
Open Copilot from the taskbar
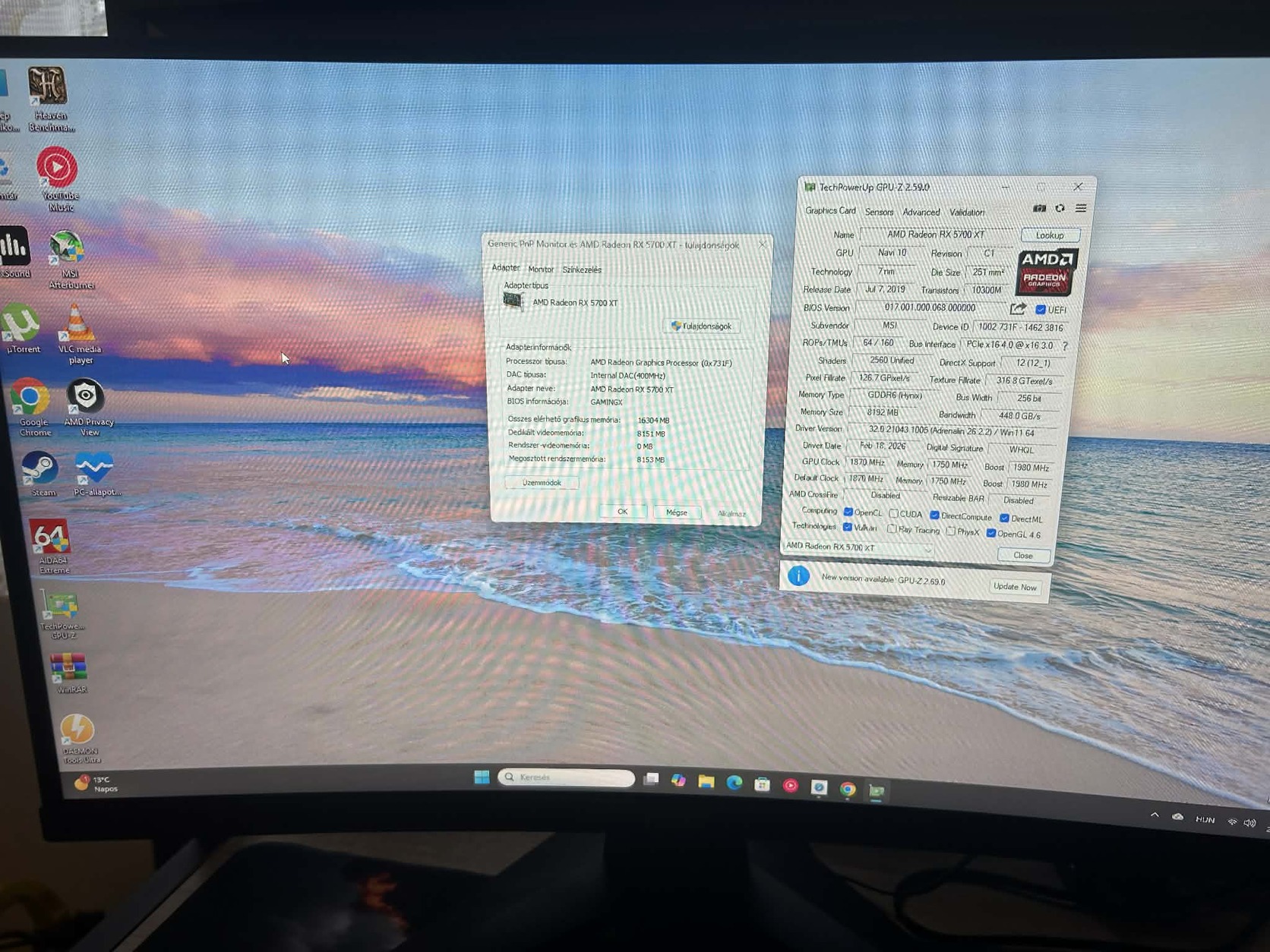click(678, 780)
